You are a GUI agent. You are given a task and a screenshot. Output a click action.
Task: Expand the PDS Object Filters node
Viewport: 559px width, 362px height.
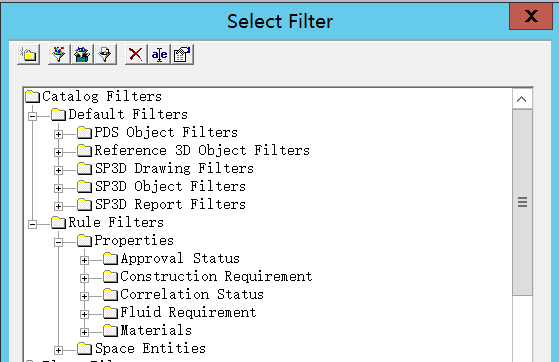(58, 134)
